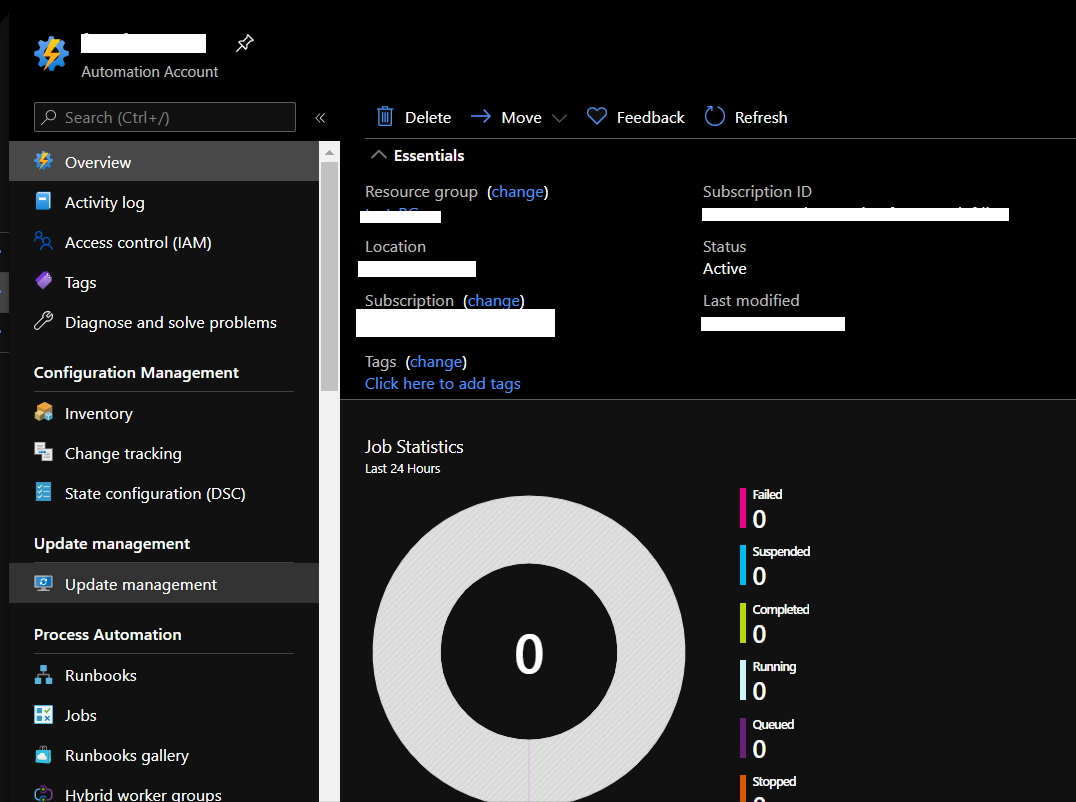Image resolution: width=1076 pixels, height=802 pixels.
Task: Click the State configuration (DSC) icon
Action: point(43,492)
